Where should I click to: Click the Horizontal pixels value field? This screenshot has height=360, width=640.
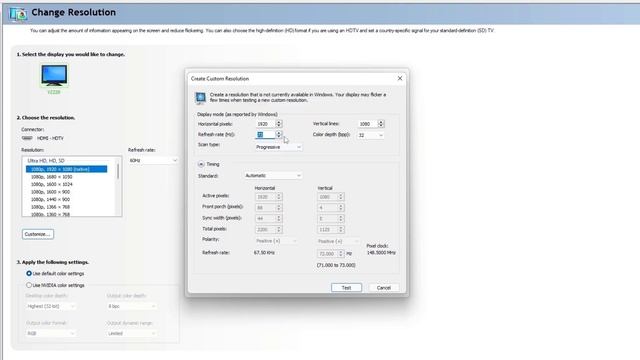point(265,124)
